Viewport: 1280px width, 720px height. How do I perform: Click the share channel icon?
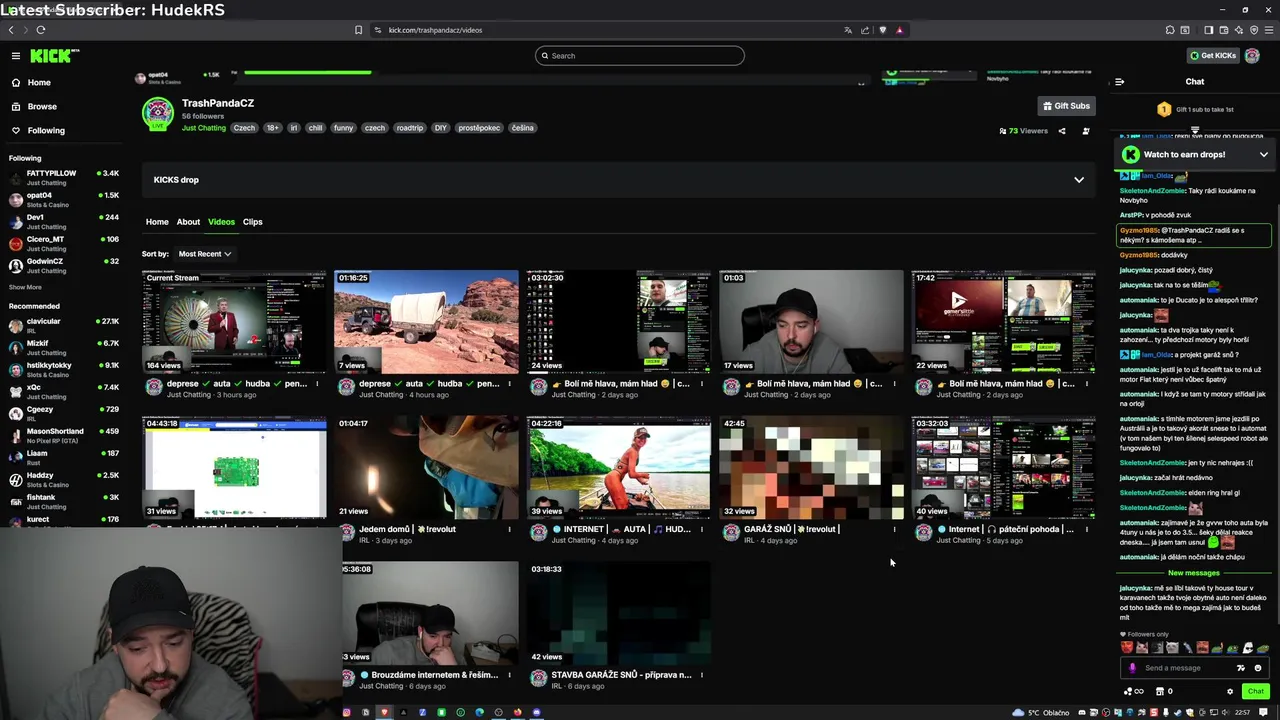1062,131
